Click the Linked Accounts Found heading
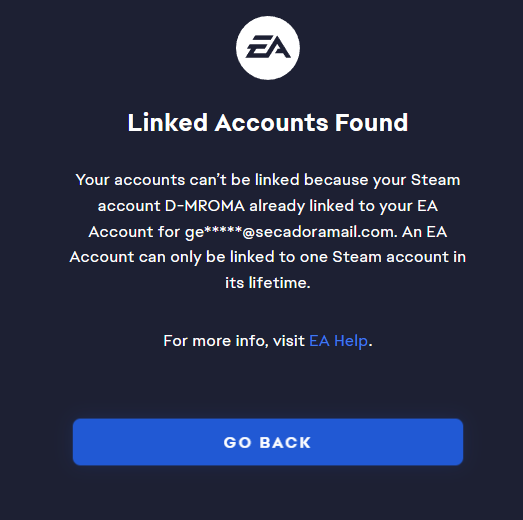 268,122
